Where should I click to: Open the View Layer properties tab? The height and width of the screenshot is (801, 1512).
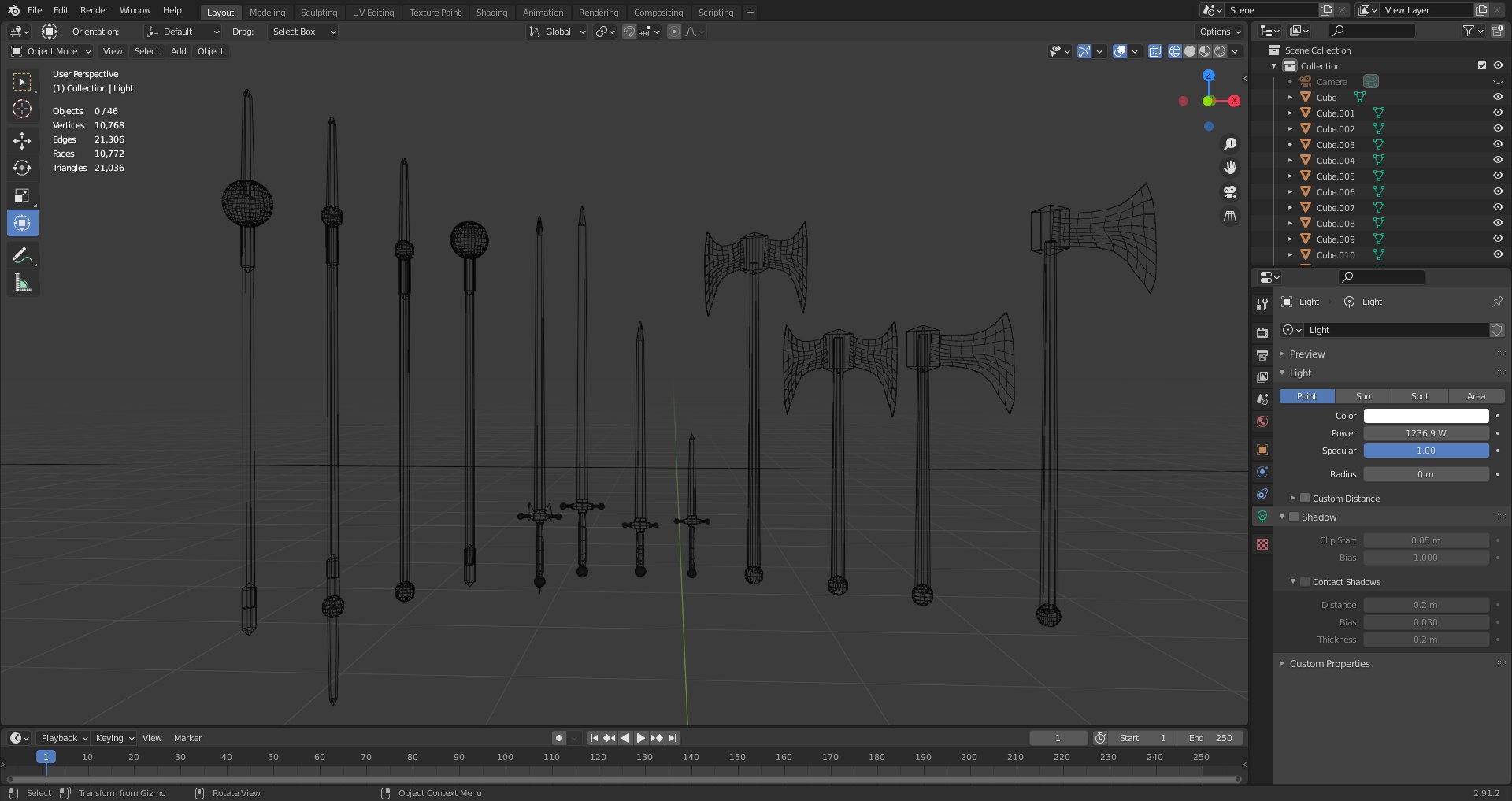tap(1262, 376)
